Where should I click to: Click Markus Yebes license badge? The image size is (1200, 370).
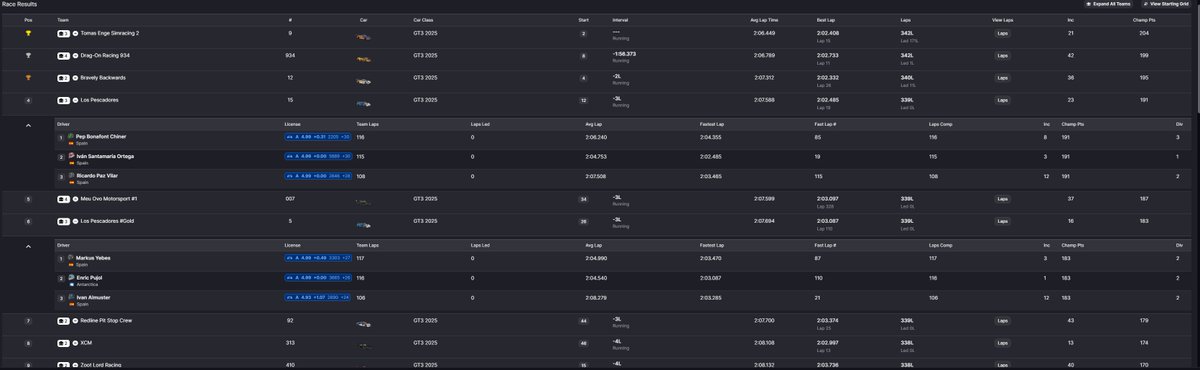318,258
